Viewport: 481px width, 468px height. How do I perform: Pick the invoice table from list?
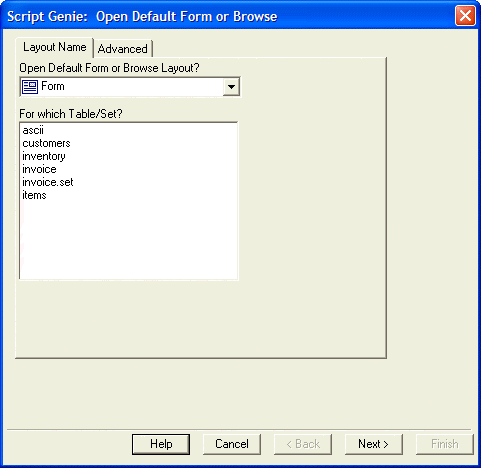click(x=39, y=169)
